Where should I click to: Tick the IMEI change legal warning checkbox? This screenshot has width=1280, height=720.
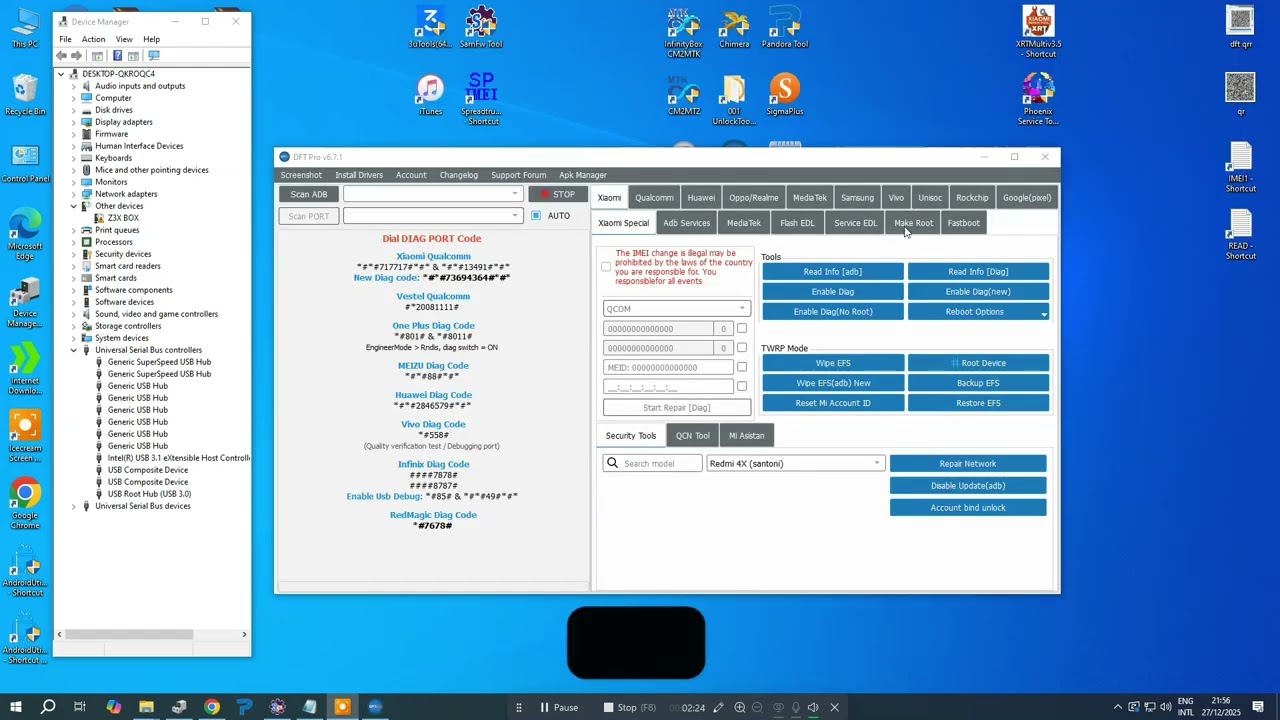tap(606, 267)
